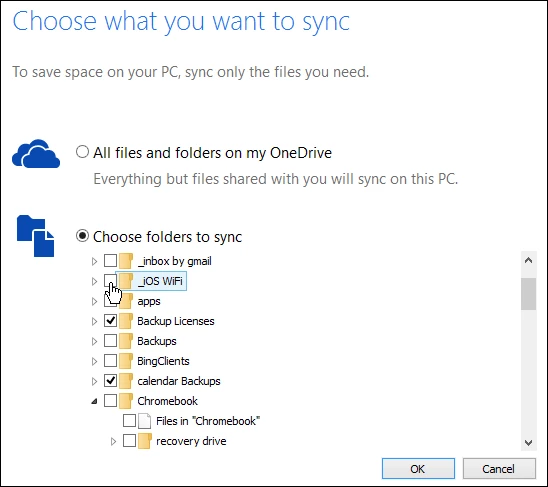This screenshot has width=548, height=487.
Task: Select the "BingClients" row label
Action: [163, 361]
